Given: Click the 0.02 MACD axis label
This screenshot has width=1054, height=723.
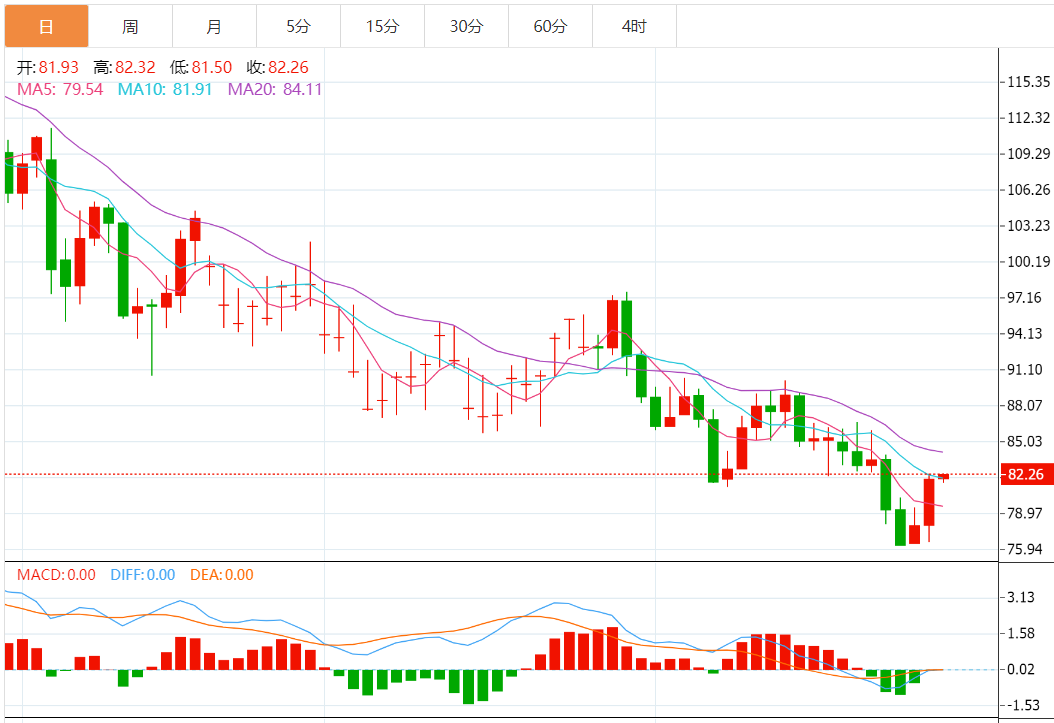Looking at the screenshot, I should (x=1021, y=669).
